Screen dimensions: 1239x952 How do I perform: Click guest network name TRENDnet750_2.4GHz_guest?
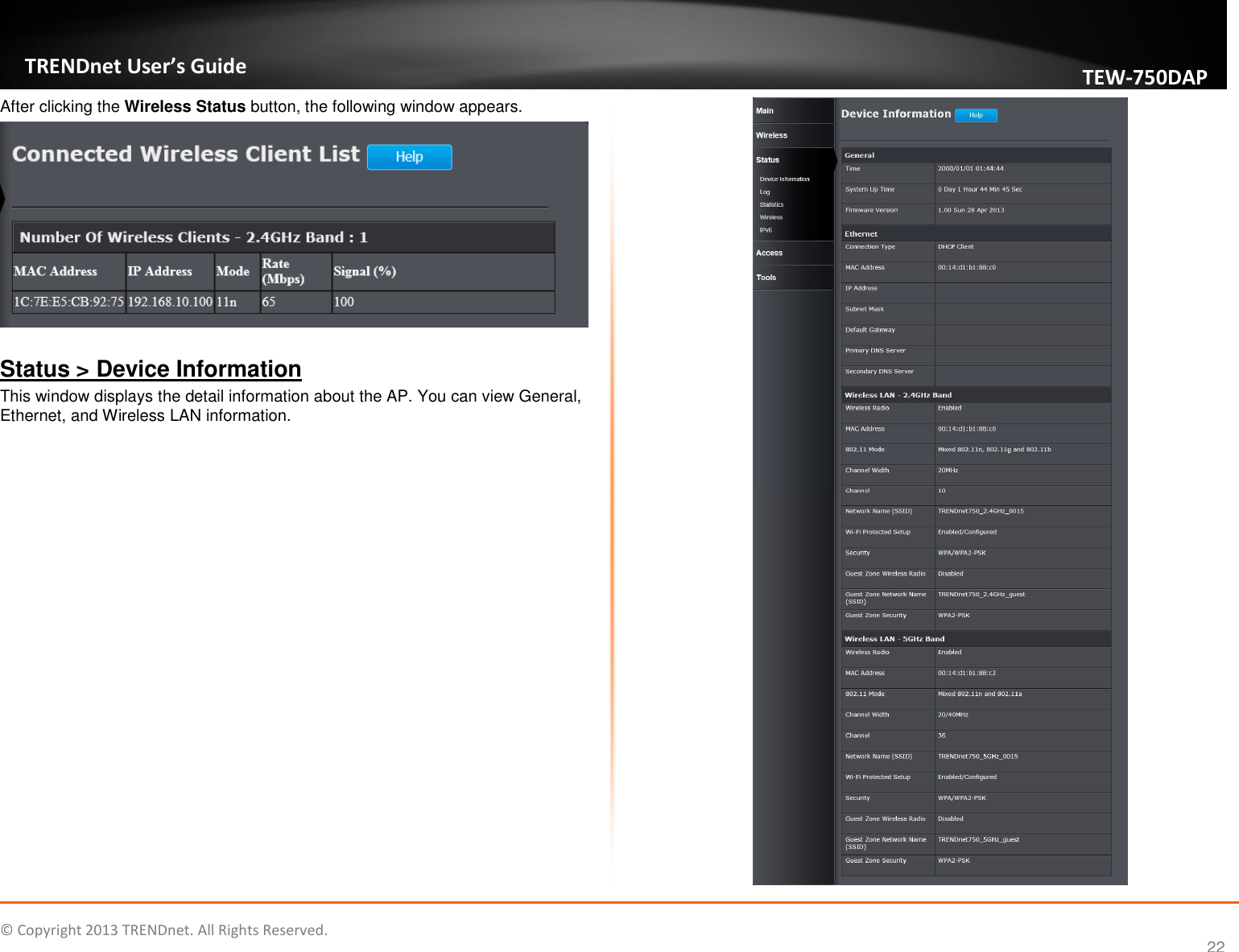[x=981, y=595]
